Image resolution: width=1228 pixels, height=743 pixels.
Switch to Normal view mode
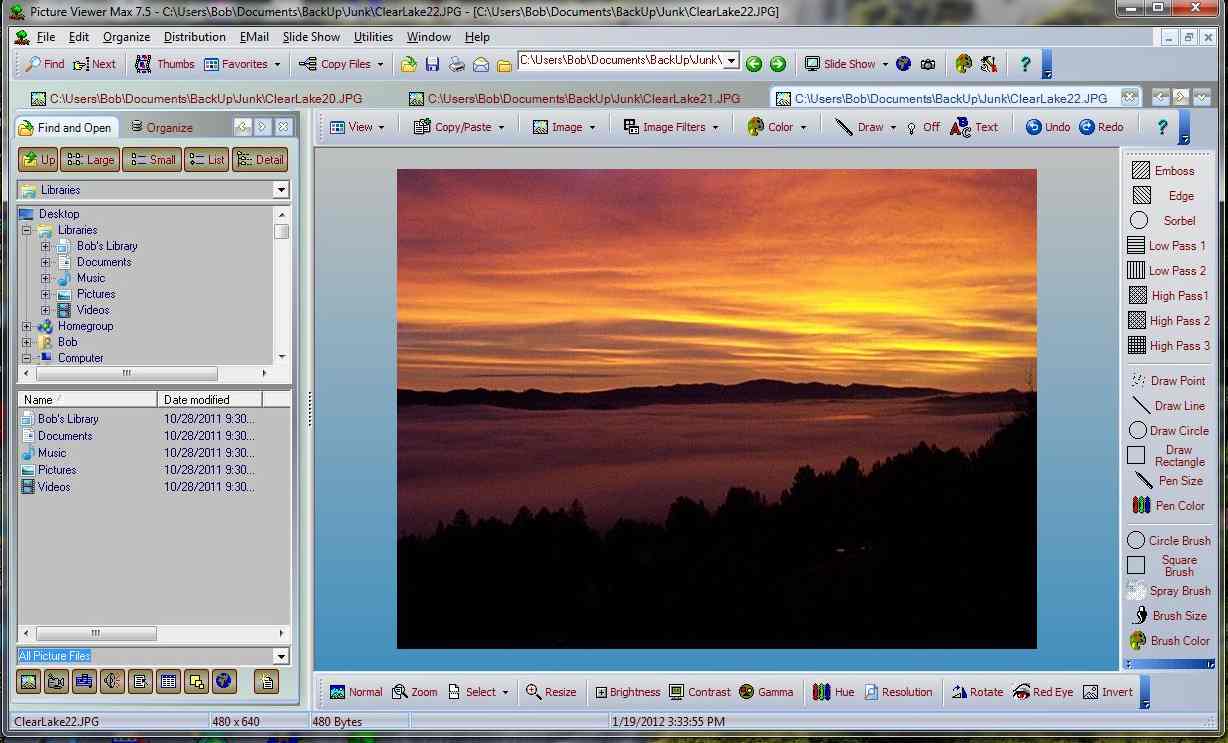(x=356, y=691)
